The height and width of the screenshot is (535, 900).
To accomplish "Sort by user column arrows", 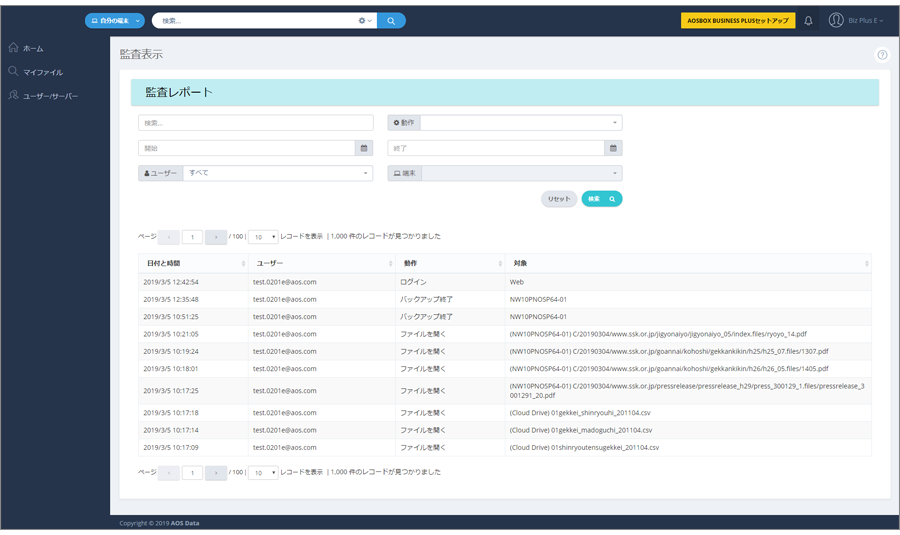I will pyautogui.click(x=390, y=263).
